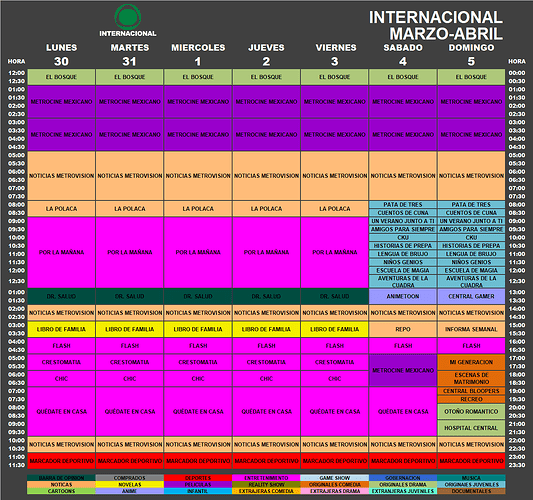Click the Peliculas purple legend swatch

[x=198, y=484]
